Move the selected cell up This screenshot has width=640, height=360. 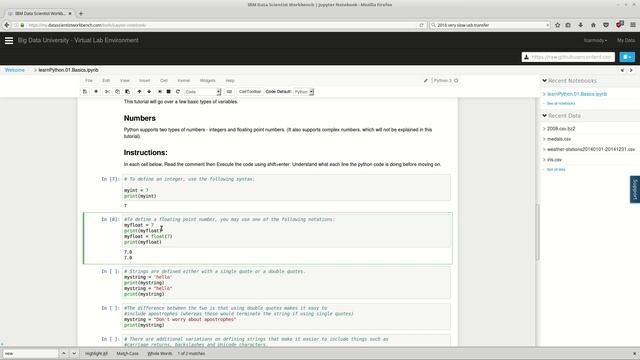(x=139, y=92)
